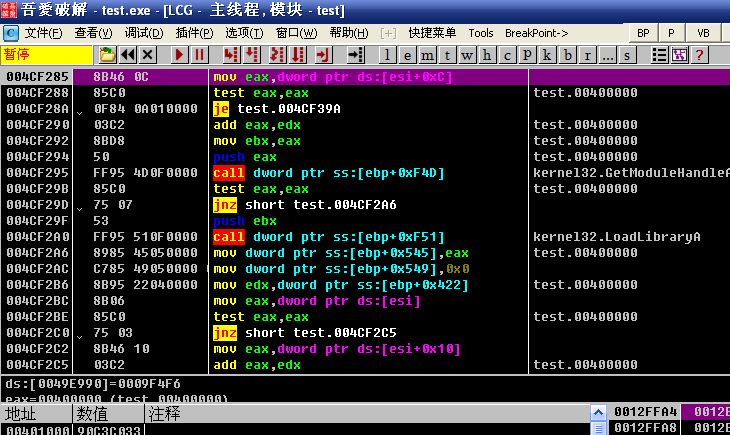Open file with the folder toolbar icon

click(107, 55)
